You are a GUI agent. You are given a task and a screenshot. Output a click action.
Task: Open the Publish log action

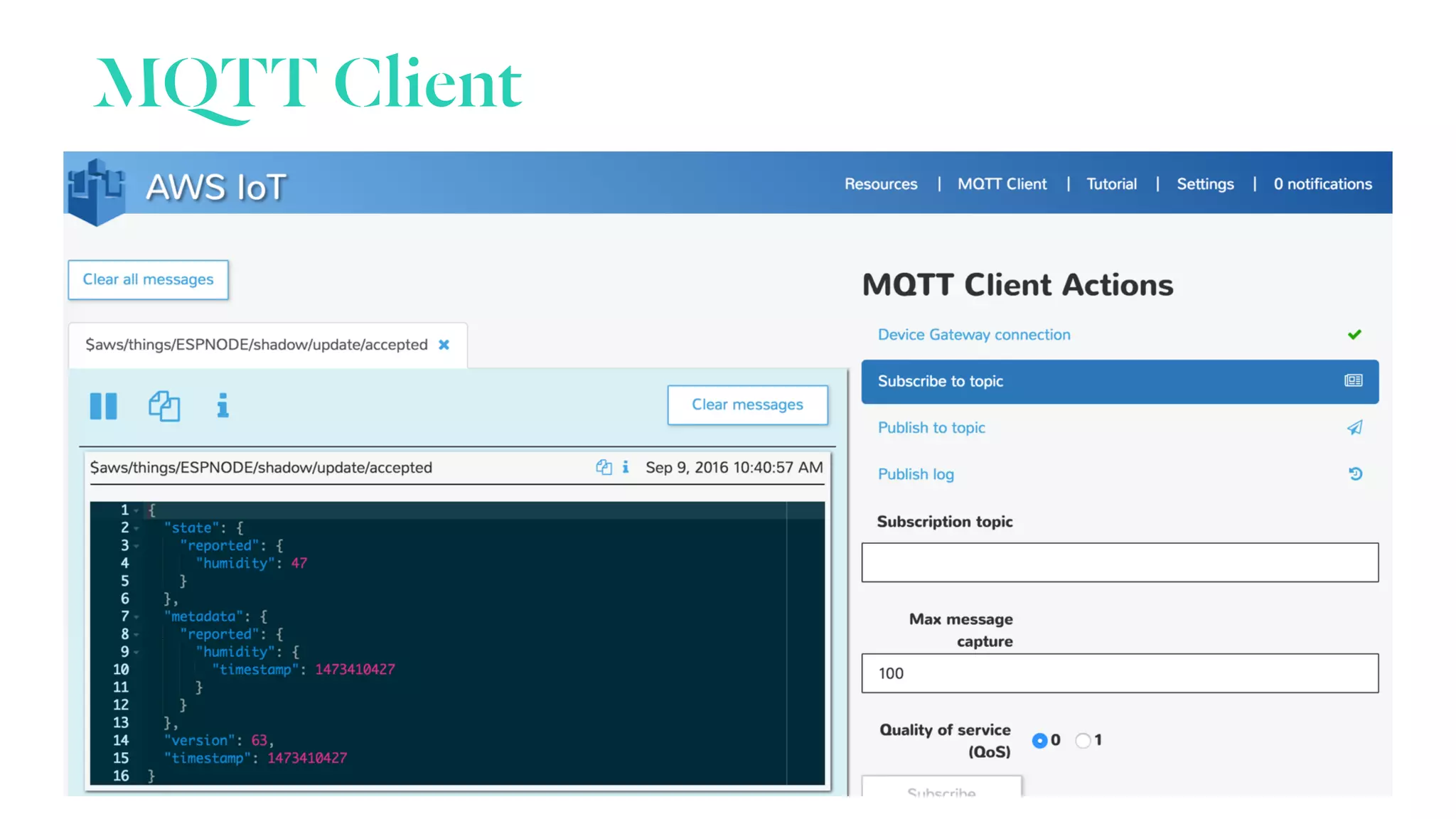916,474
